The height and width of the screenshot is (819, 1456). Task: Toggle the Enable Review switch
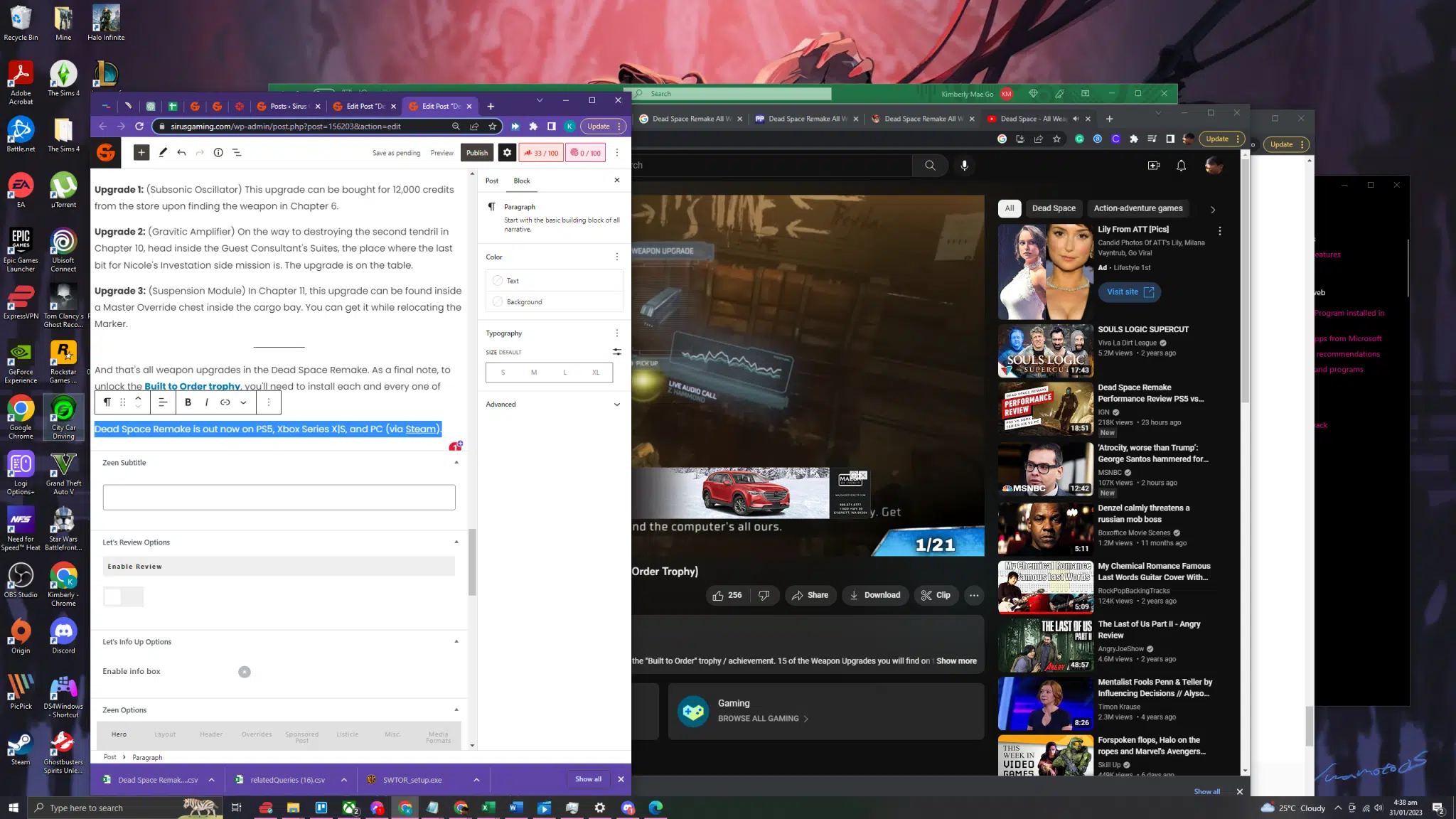click(123, 596)
